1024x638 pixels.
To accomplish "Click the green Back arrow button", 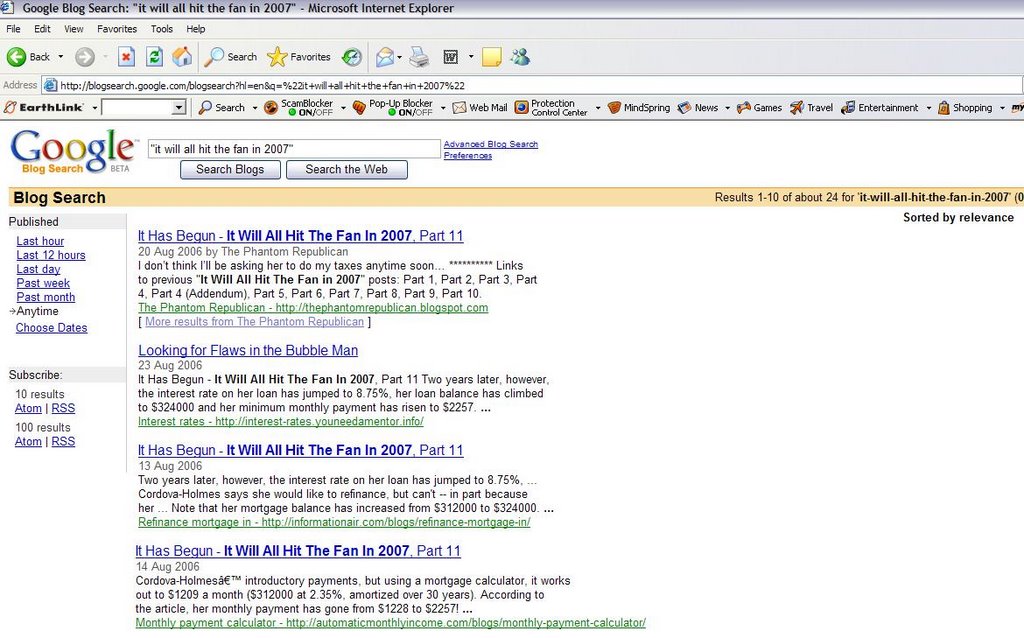I will coord(17,57).
